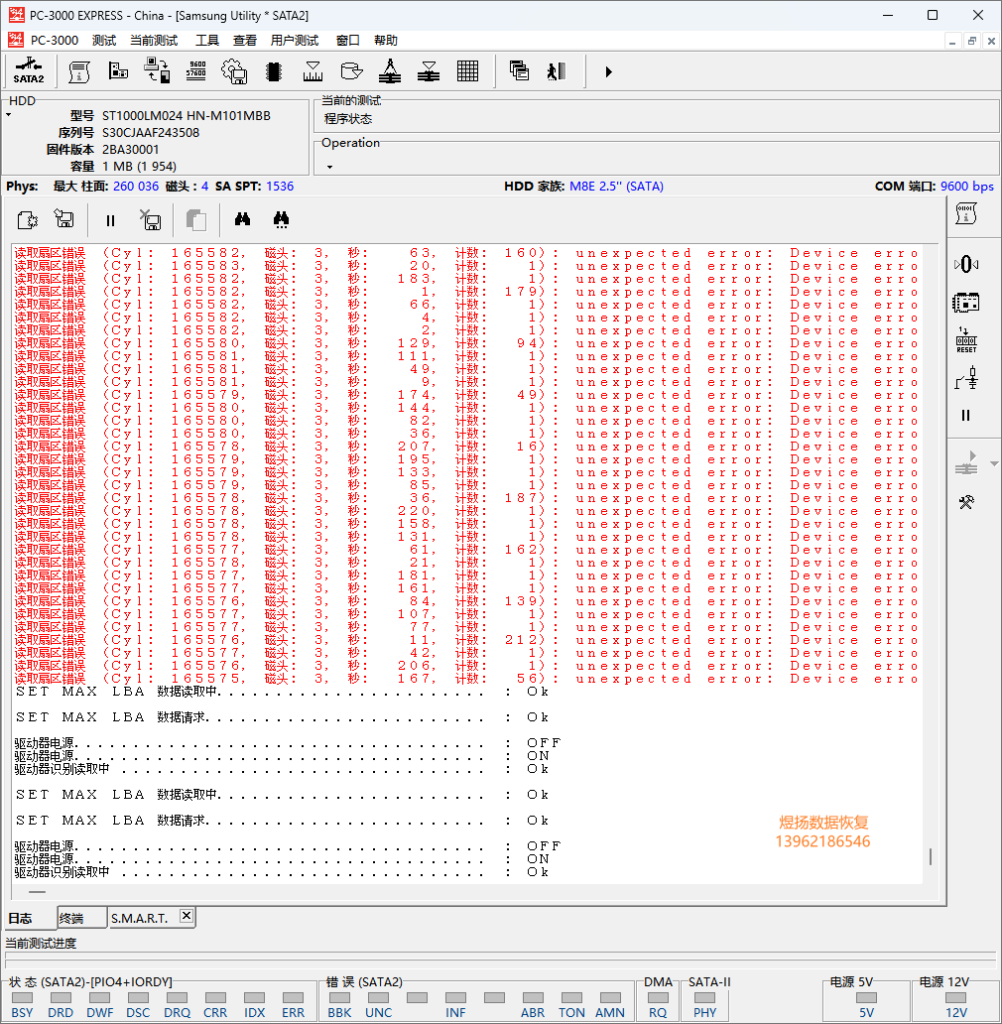Open the 工具 menu
This screenshot has width=1002, height=1024.
click(x=207, y=40)
